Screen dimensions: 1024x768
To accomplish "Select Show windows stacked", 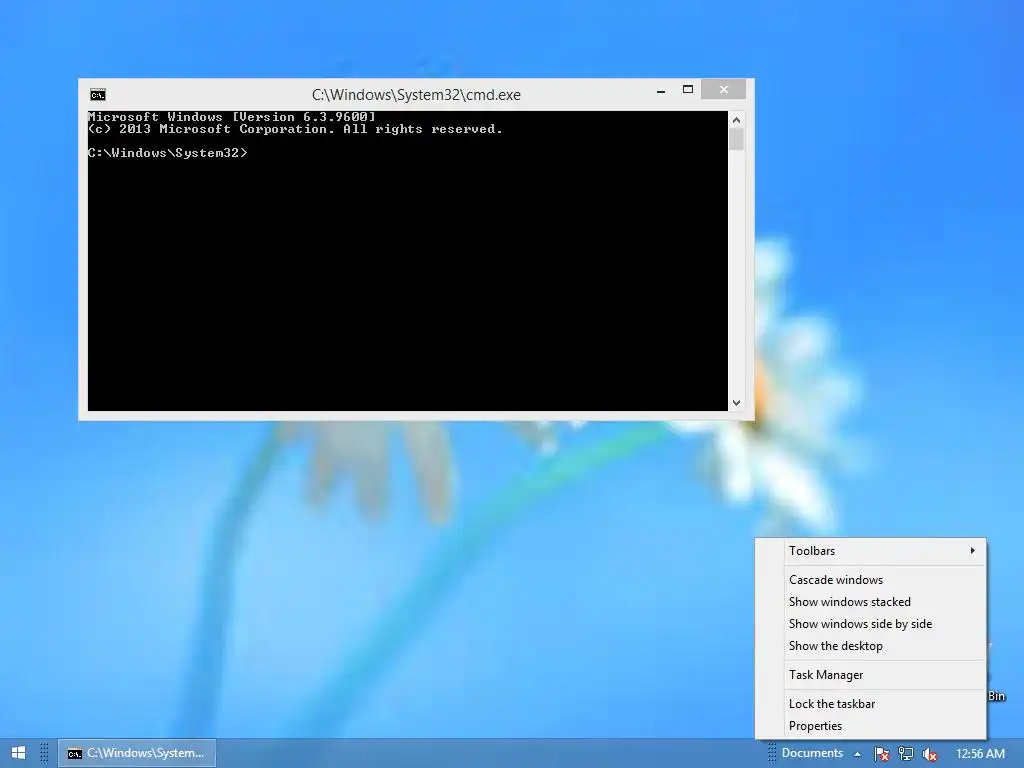I will pos(885,601).
